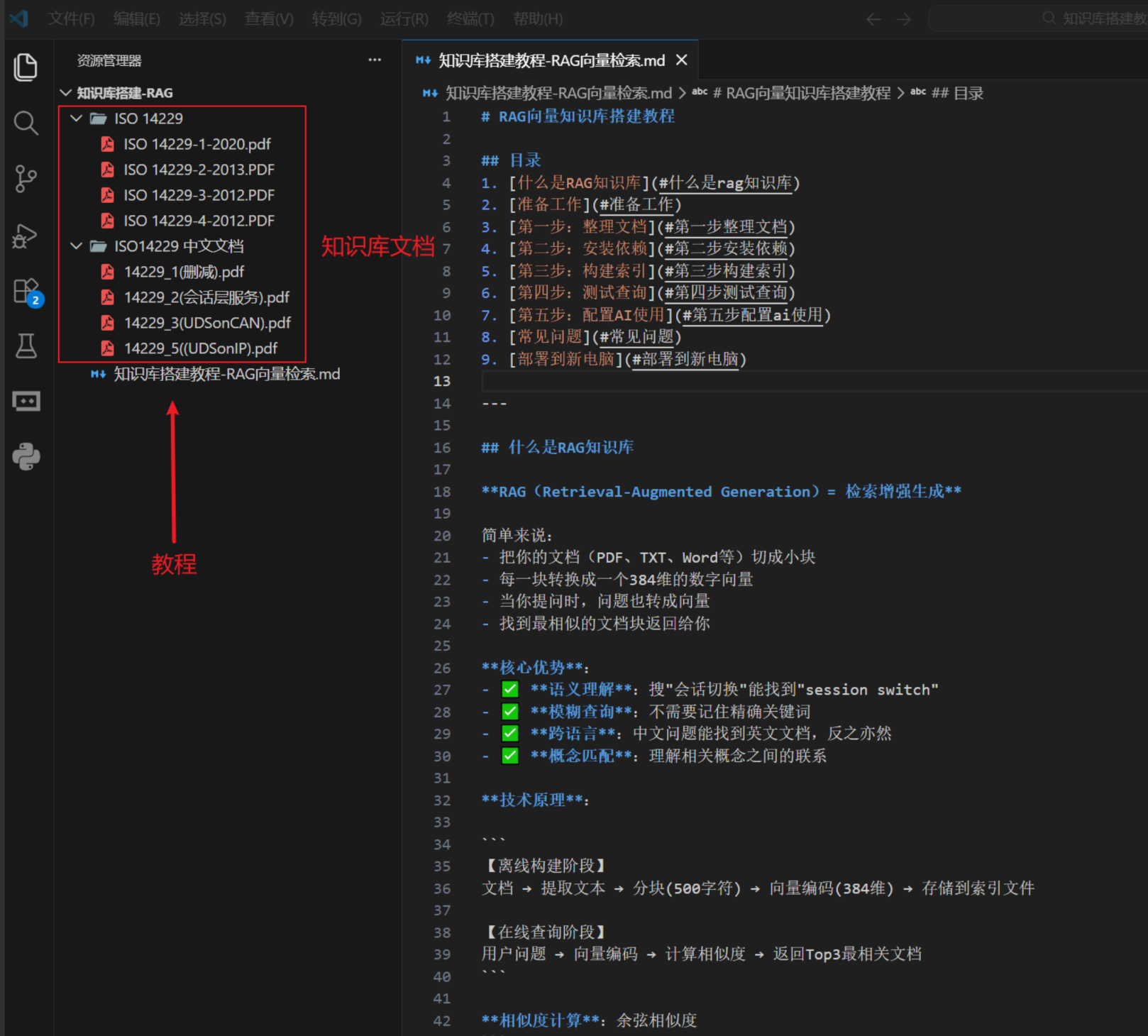The image size is (1148, 1036).
Task: Open the Explorer view in activity bar
Action: 26,67
